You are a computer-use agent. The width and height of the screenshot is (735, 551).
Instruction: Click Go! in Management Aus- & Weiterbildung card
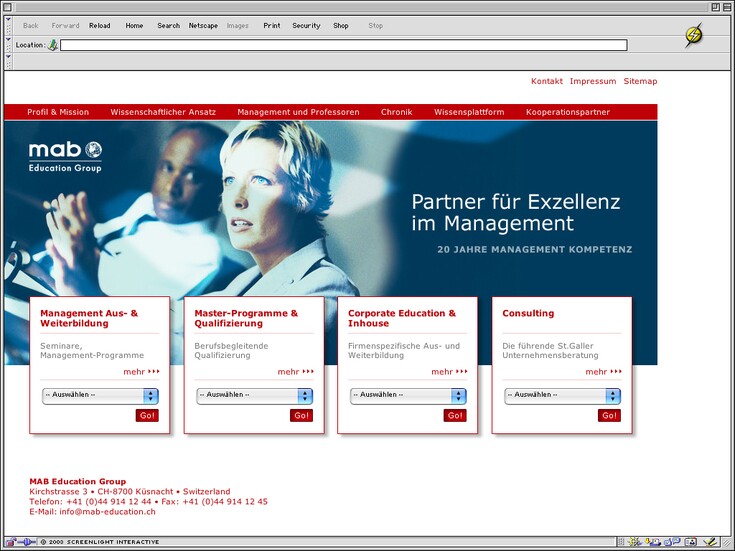coord(147,415)
